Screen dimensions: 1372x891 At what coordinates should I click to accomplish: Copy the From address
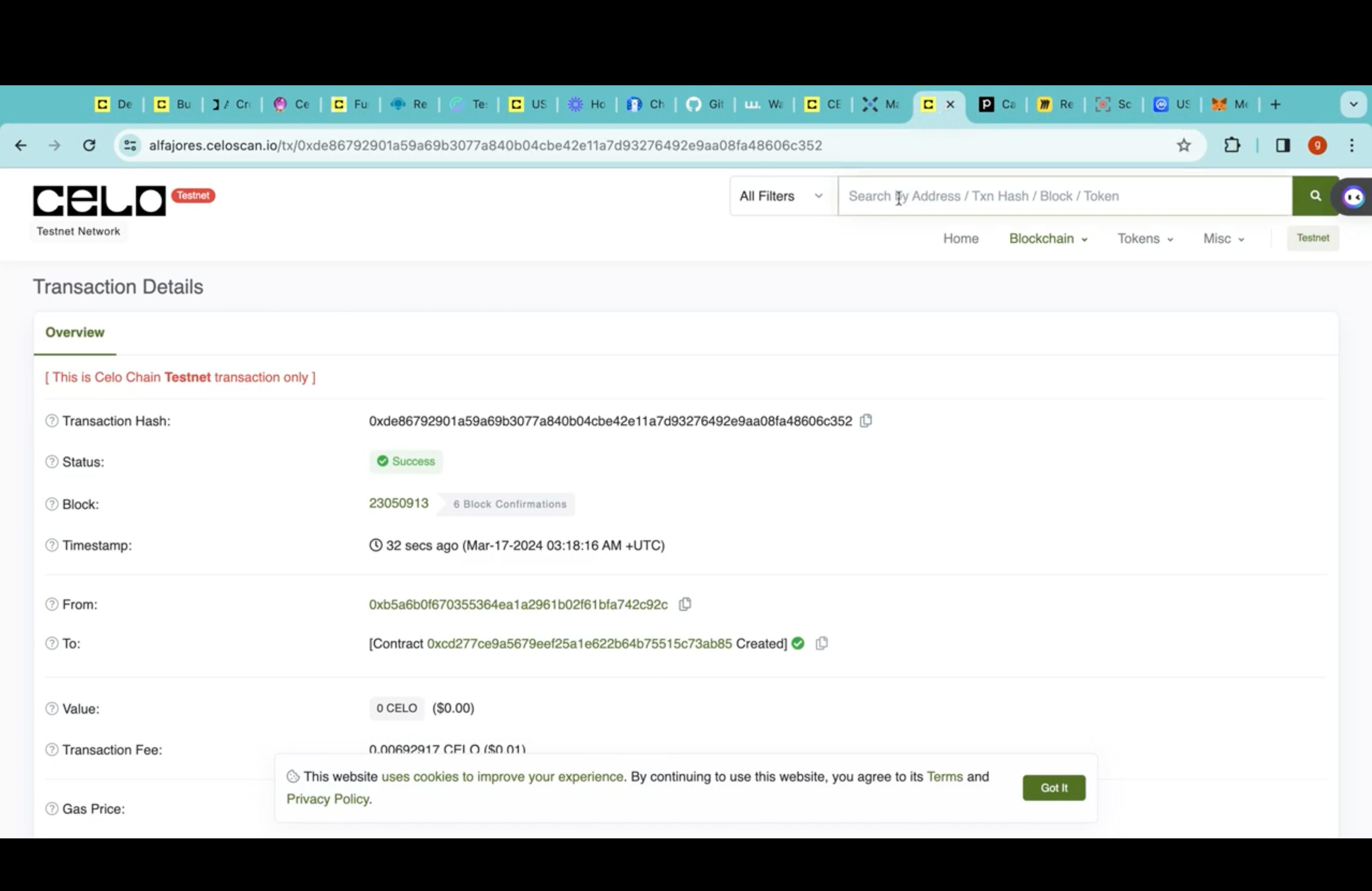click(x=685, y=604)
